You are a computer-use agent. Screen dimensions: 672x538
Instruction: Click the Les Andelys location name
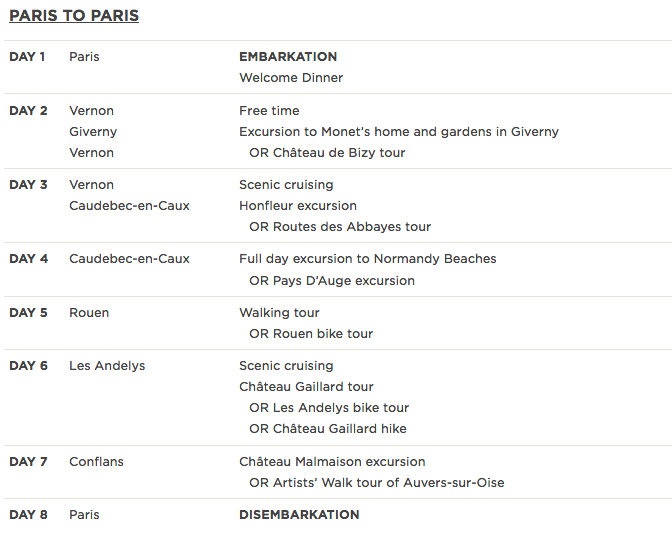[107, 366]
